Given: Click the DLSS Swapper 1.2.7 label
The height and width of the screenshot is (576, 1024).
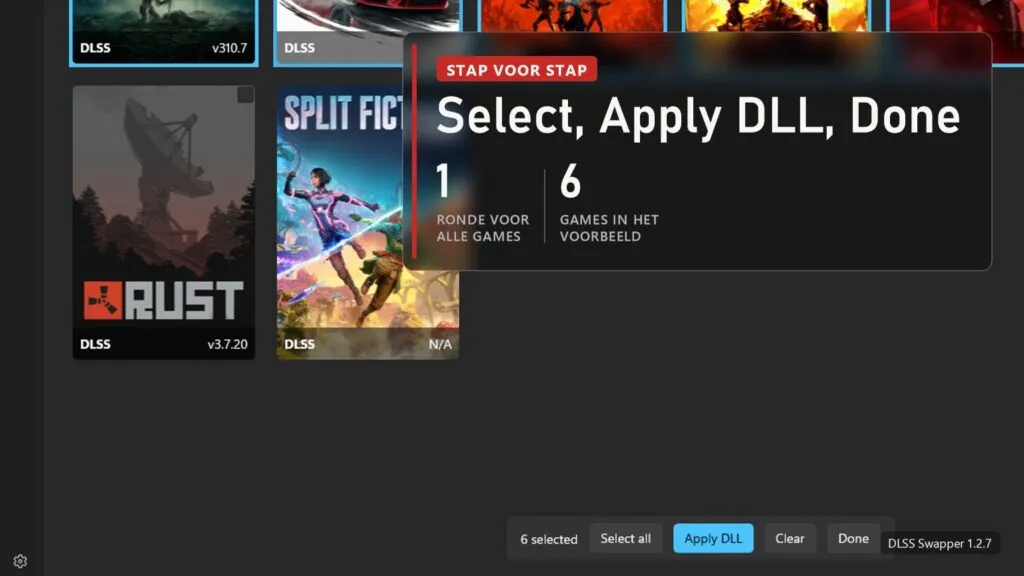Looking at the screenshot, I should point(940,543).
